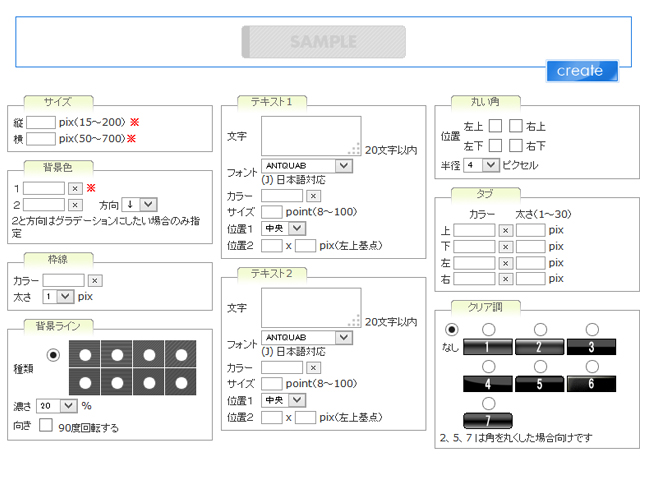
Task: Choose fourth background line pattern in top row
Action: [181, 355]
